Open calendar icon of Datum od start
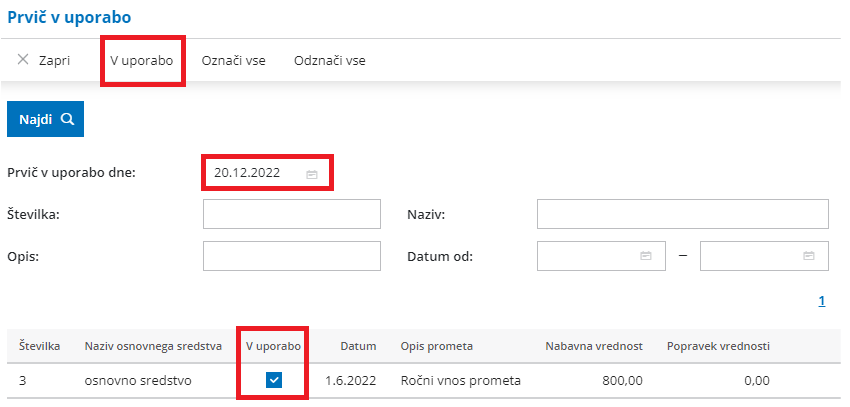The image size is (850, 407). (646, 256)
